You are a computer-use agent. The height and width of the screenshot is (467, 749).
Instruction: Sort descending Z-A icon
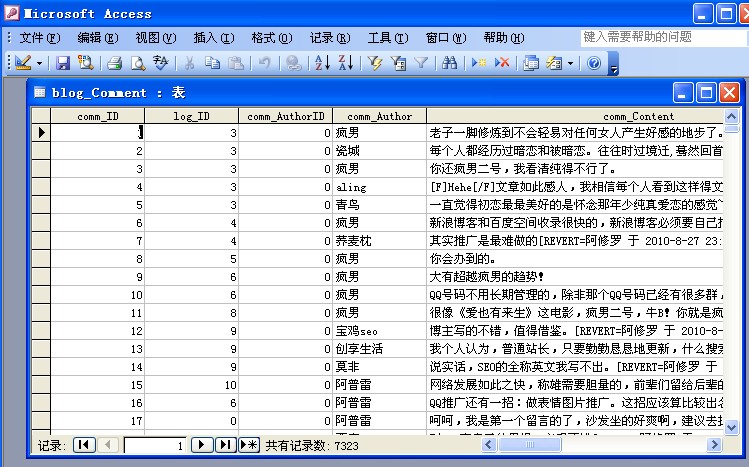click(346, 63)
